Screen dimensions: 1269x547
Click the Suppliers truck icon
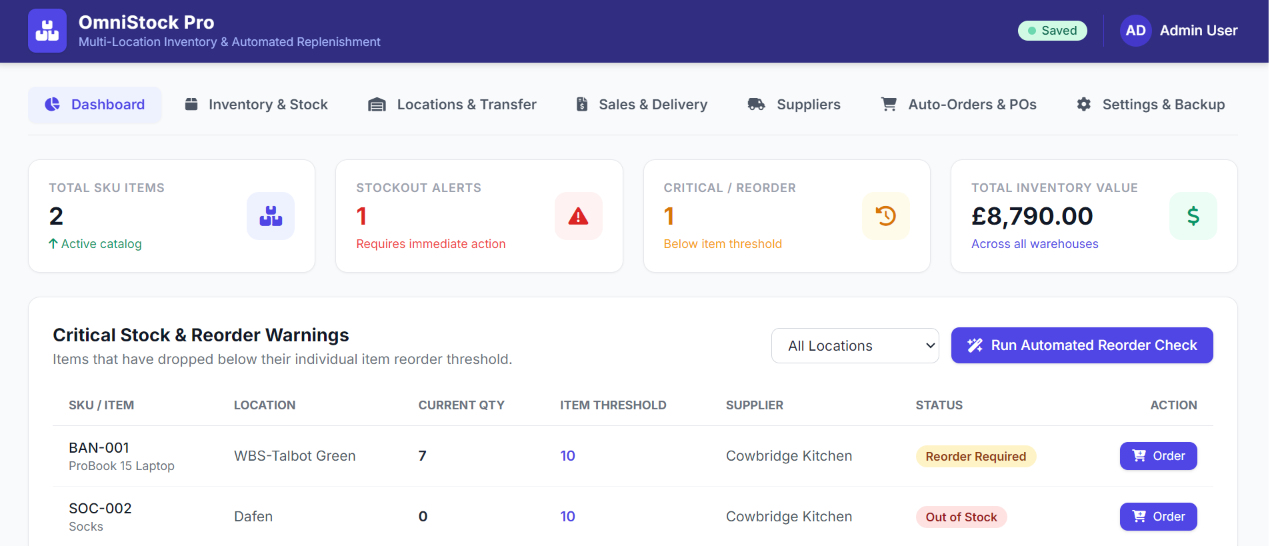(x=757, y=104)
